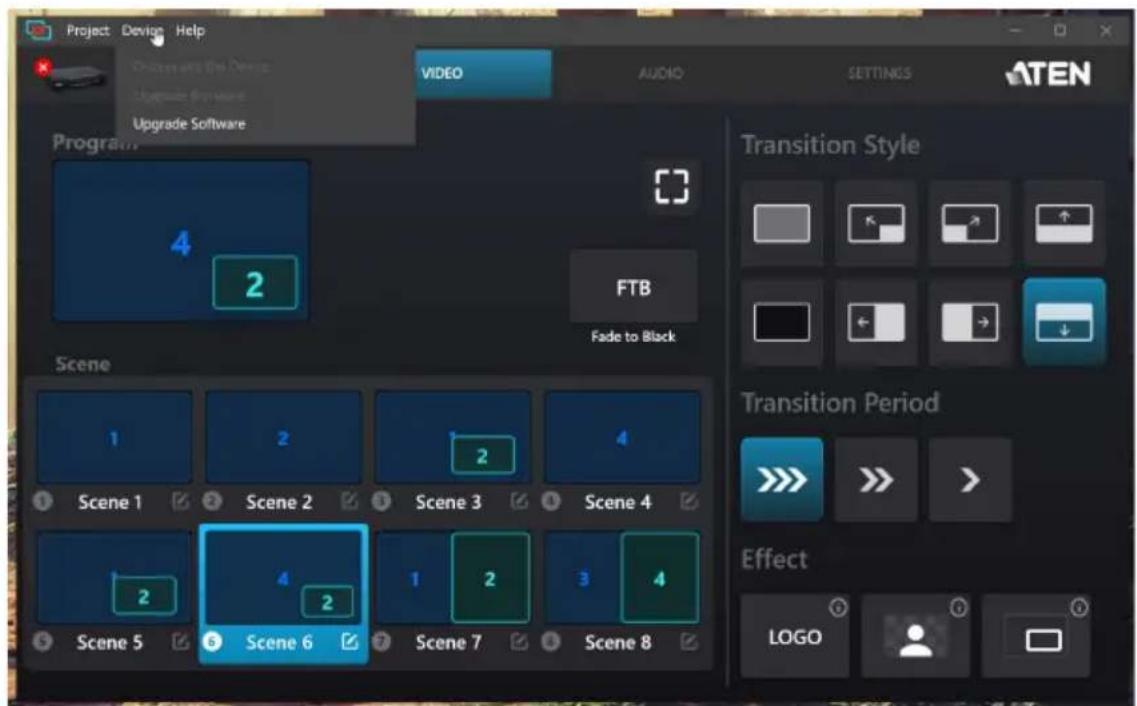Open fullscreen program view icon
1137x706 pixels.
tap(671, 187)
